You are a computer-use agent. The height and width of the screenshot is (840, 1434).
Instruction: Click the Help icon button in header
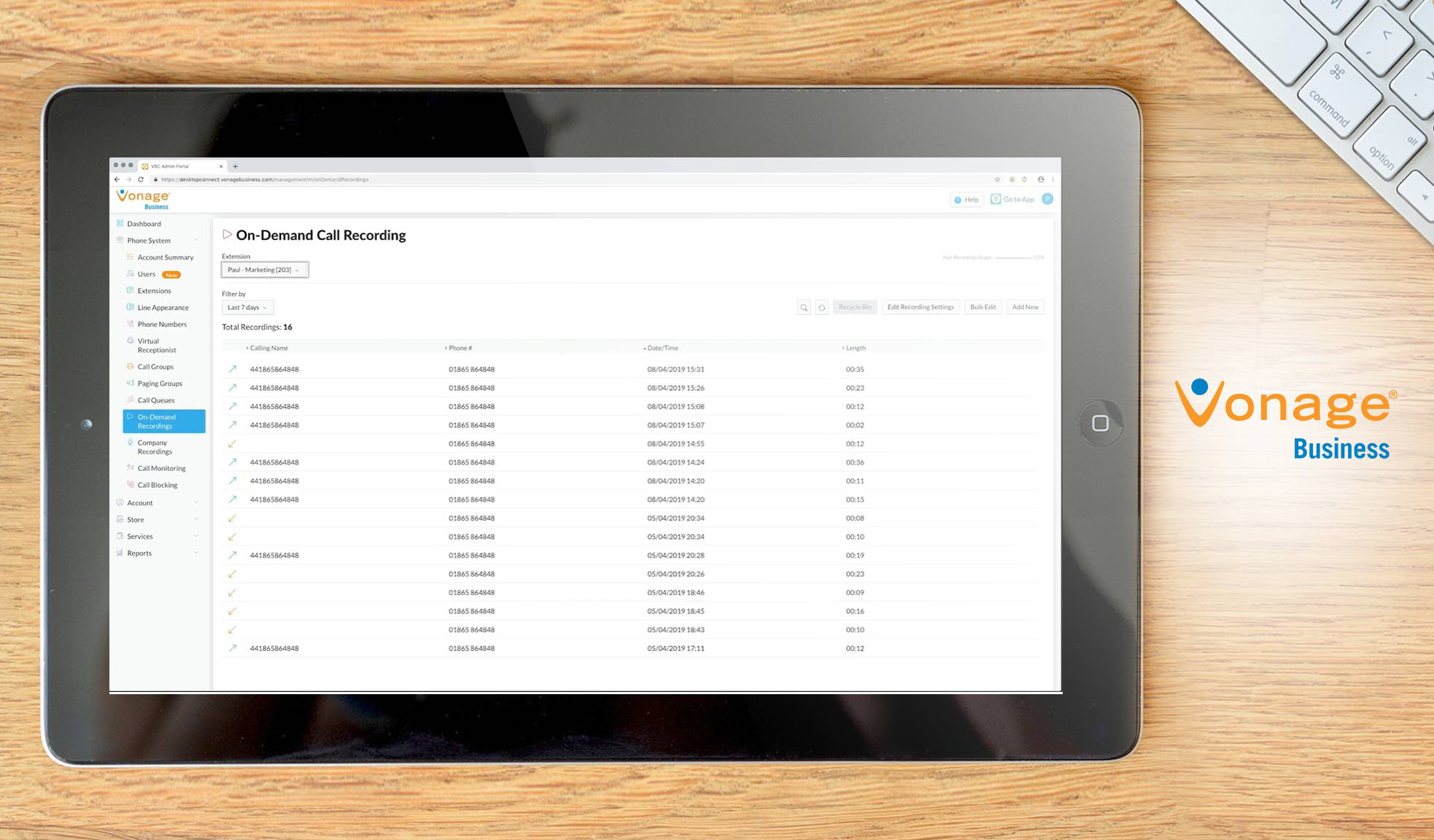click(x=966, y=200)
